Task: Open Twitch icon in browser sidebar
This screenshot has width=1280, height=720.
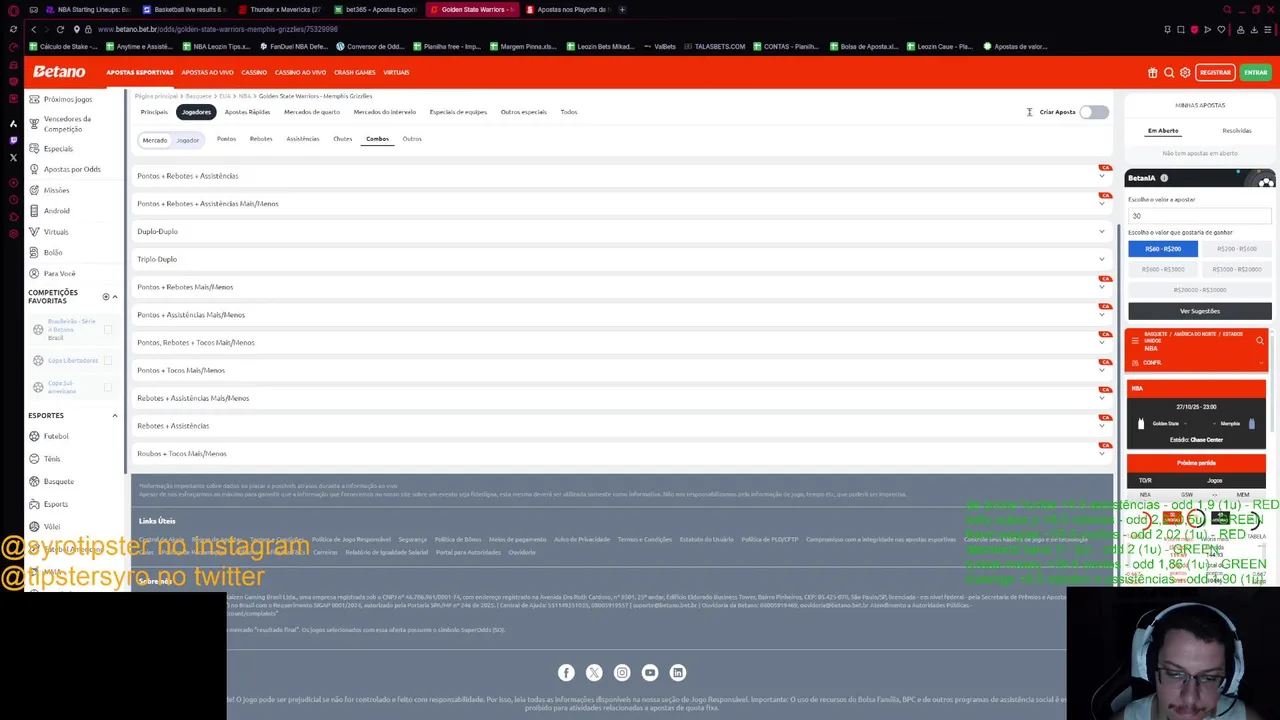Action: [13, 141]
